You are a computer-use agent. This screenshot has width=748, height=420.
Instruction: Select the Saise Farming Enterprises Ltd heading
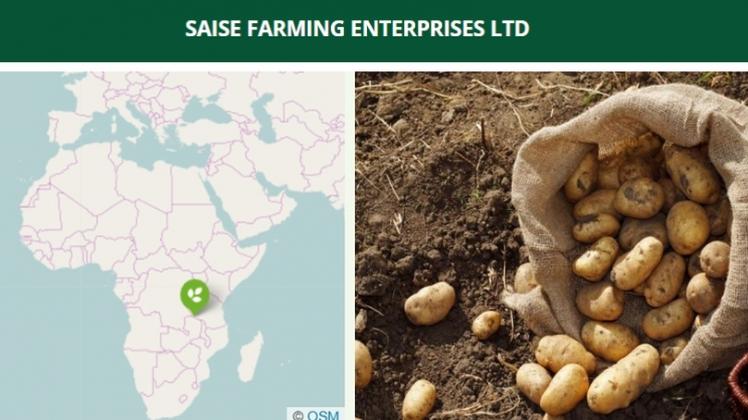357,28
